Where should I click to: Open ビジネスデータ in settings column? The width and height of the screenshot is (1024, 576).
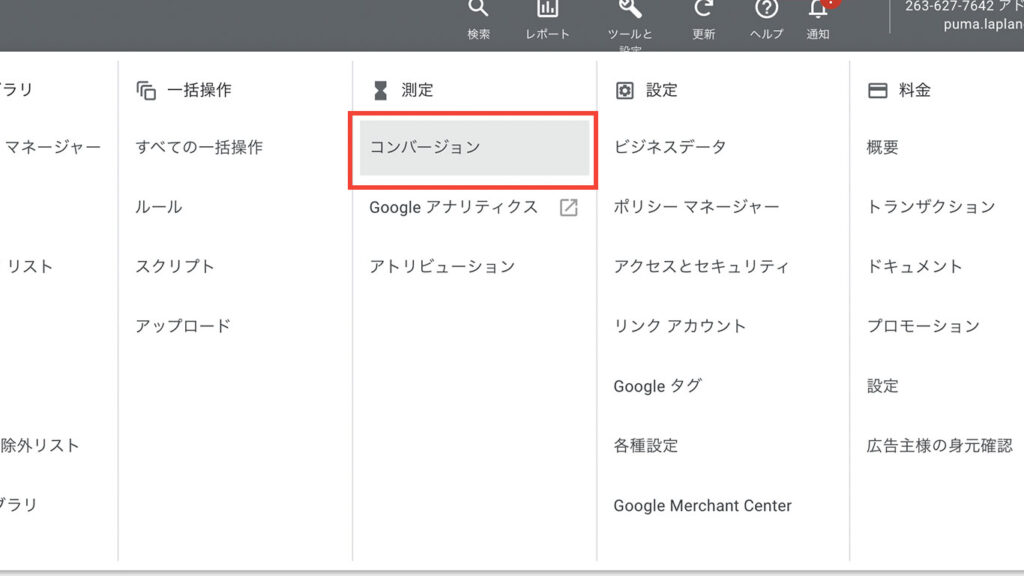point(670,148)
